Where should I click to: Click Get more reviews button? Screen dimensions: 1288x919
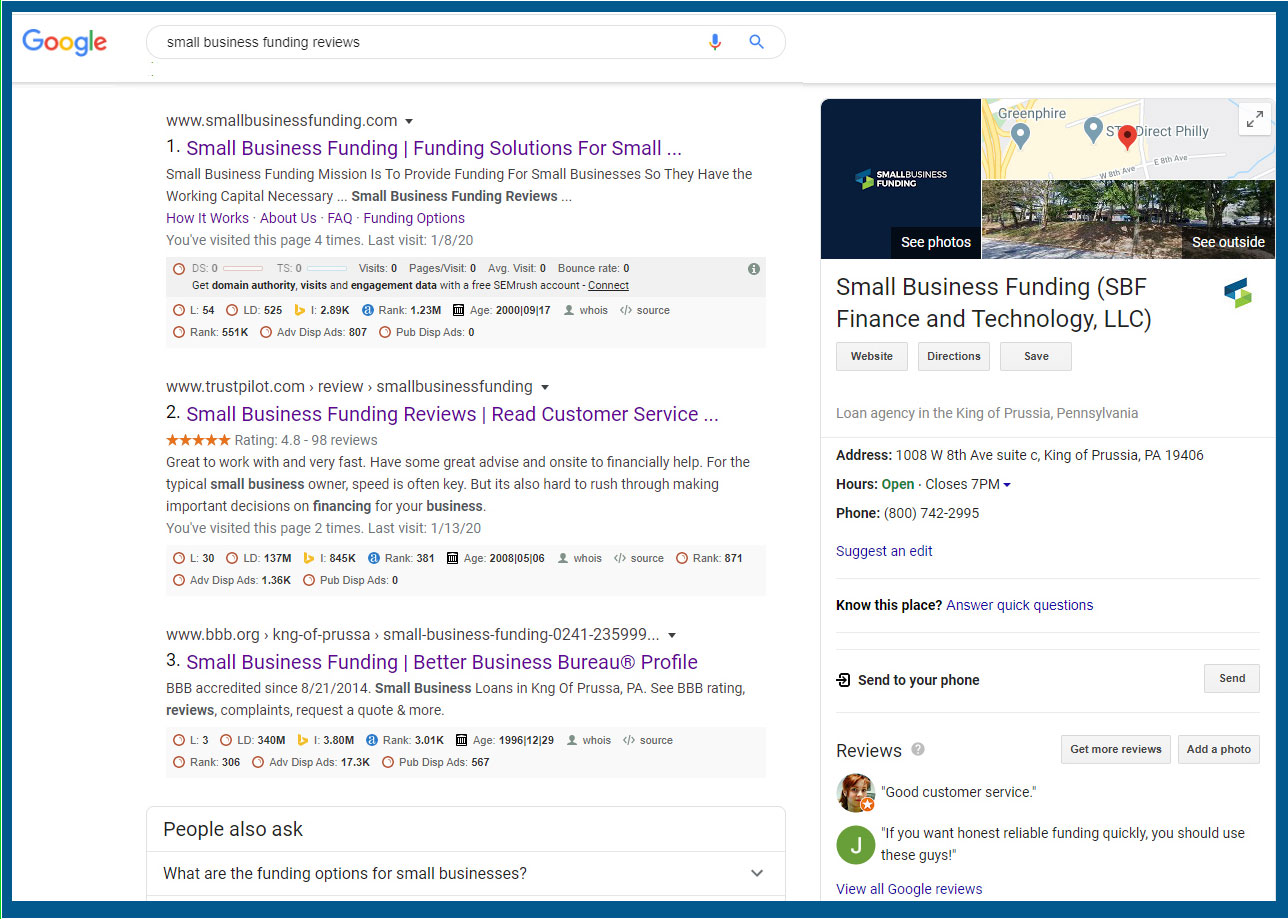point(1116,749)
